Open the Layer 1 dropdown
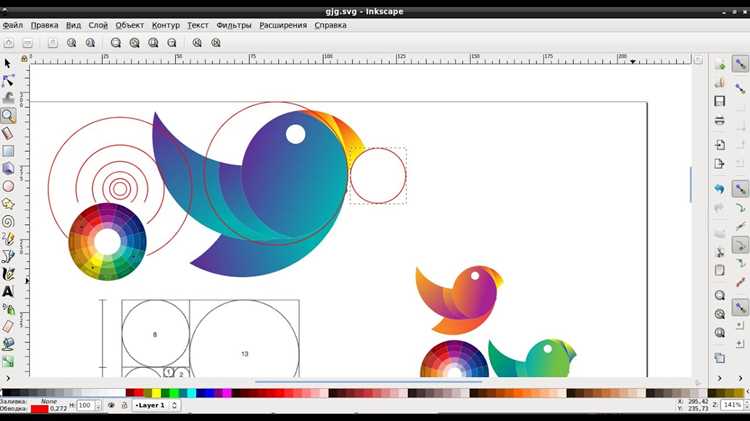 pyautogui.click(x=155, y=405)
